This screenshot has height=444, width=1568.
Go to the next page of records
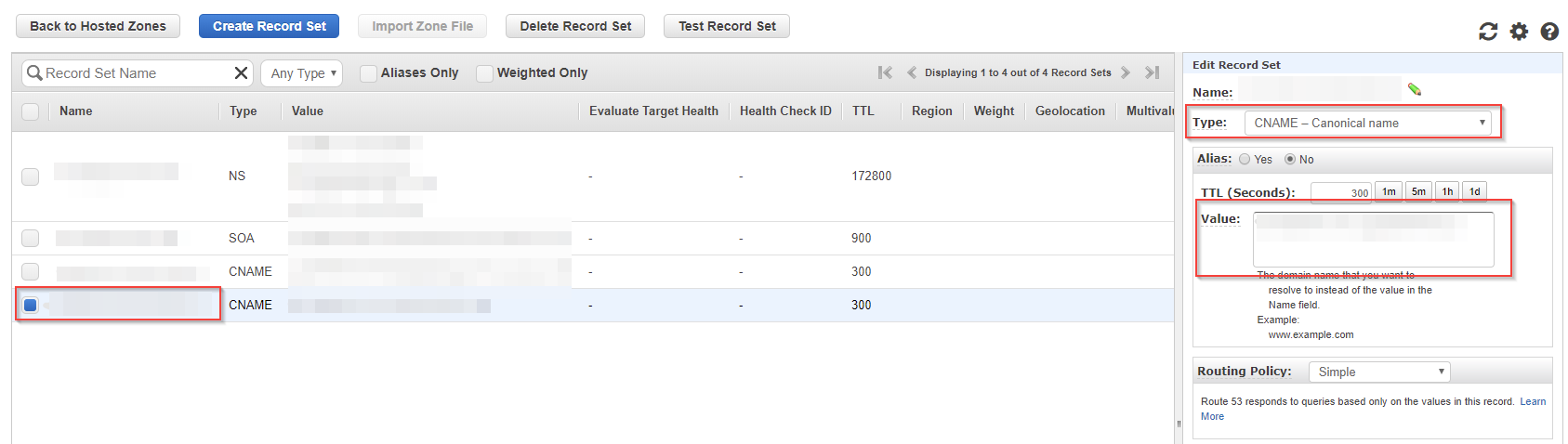coord(1126,72)
